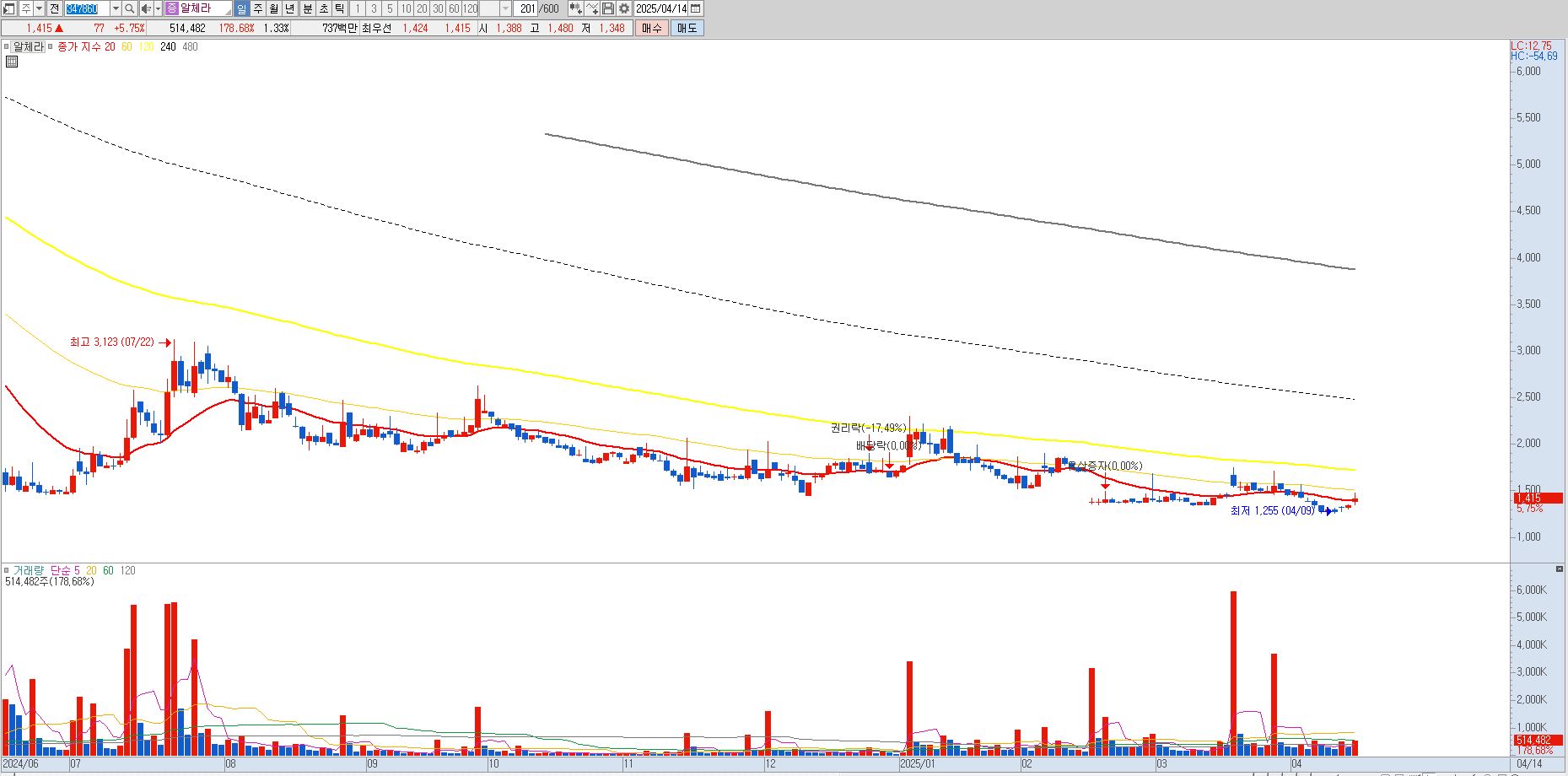Click the candle count field showing 201
1568x776 pixels.
coord(527,8)
